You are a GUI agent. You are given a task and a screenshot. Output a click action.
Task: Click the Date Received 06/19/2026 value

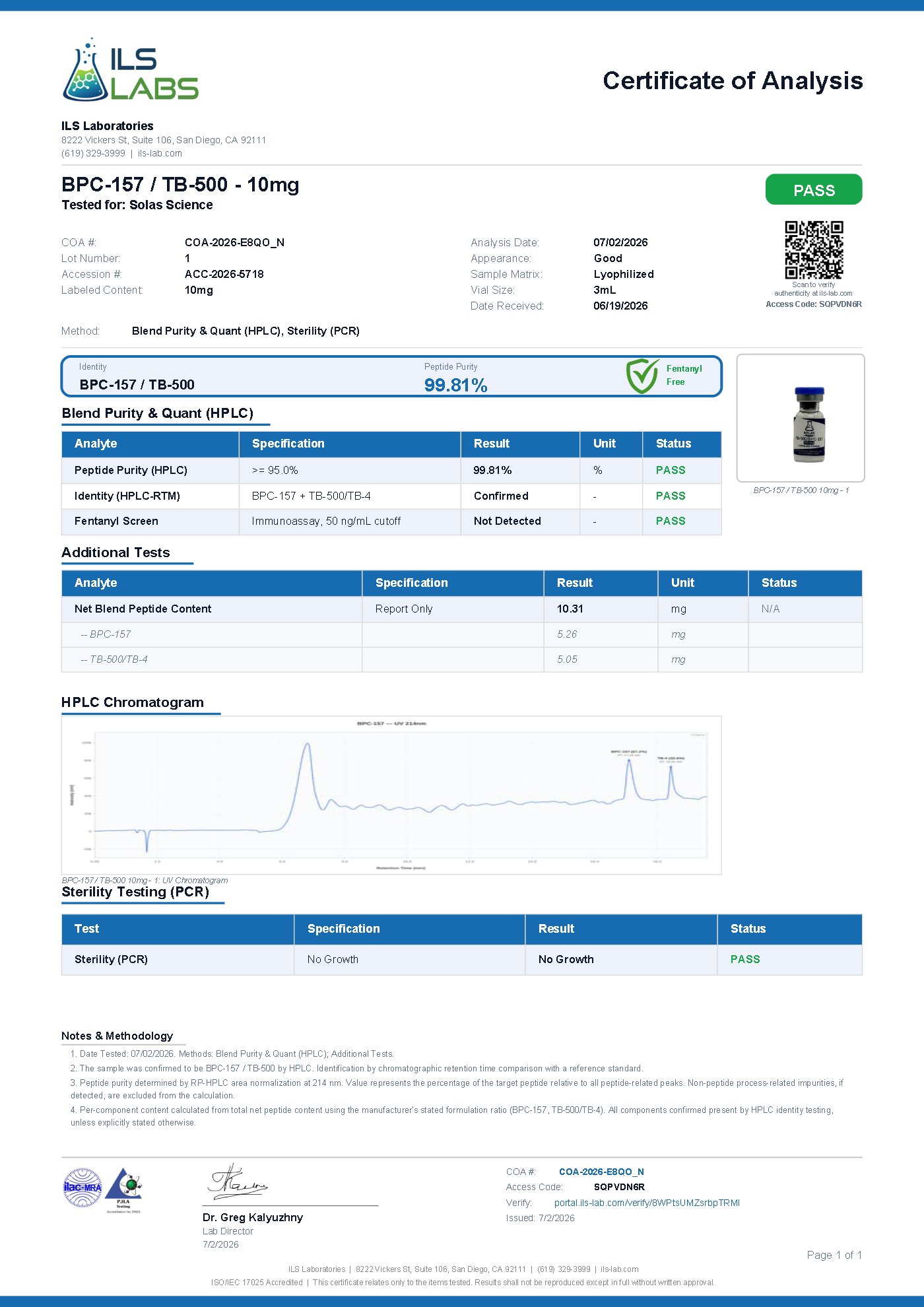pyautogui.click(x=620, y=306)
